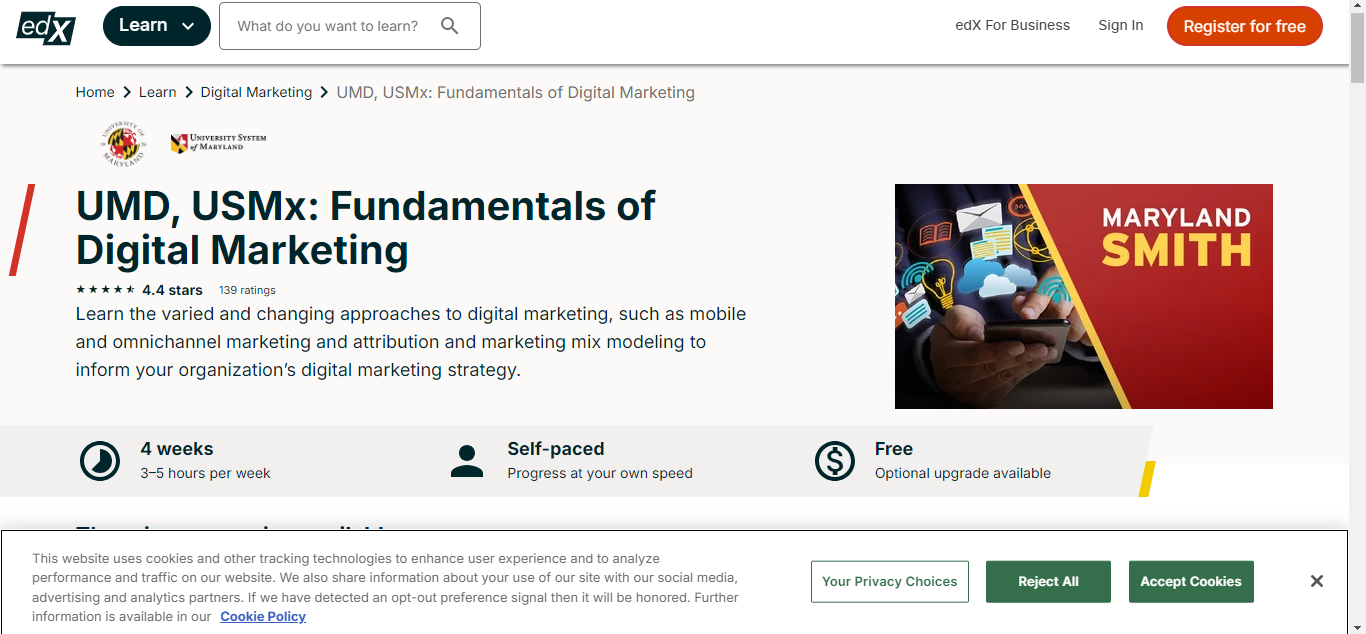The height and width of the screenshot is (634, 1366).
Task: Click the '139 ratings' text
Action: click(247, 290)
